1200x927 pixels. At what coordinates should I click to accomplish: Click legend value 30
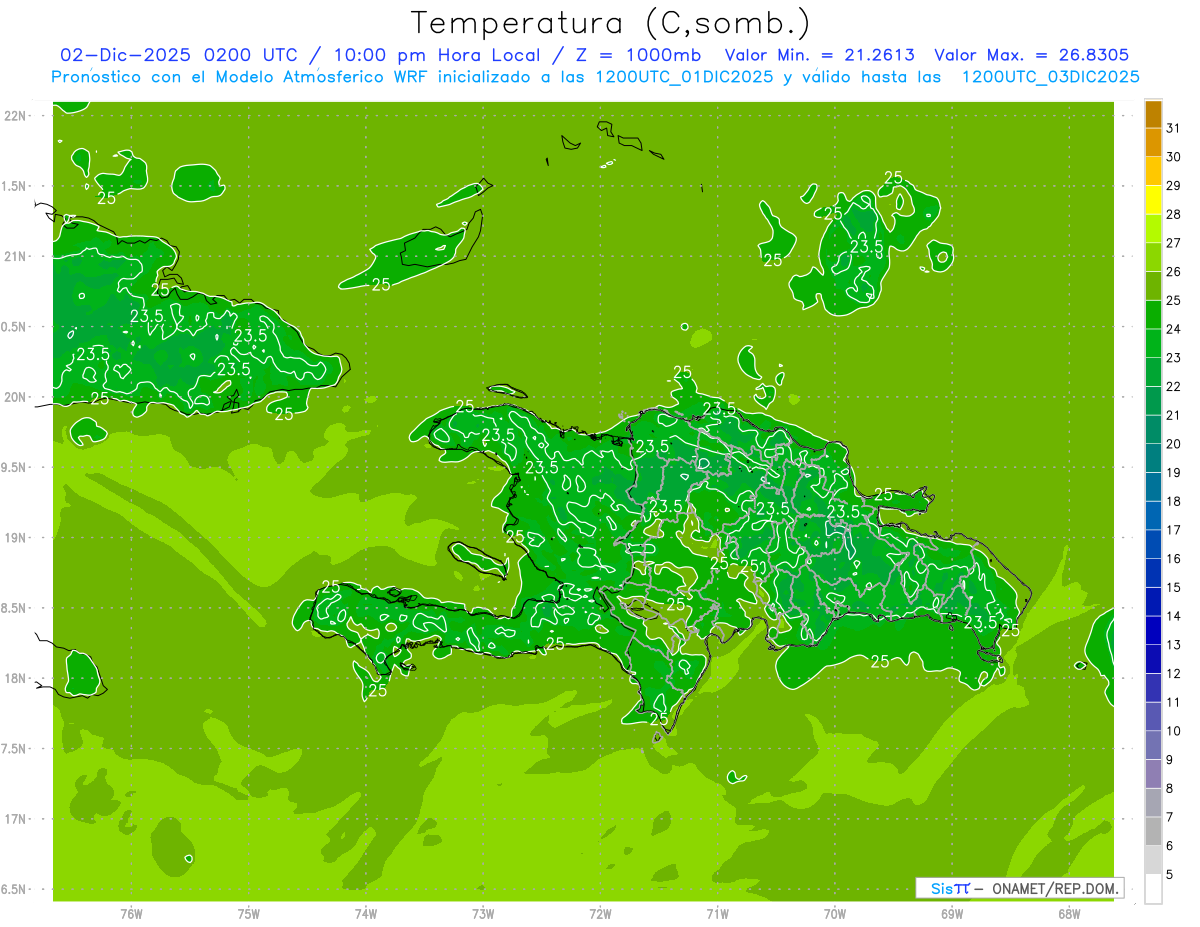[1173, 157]
